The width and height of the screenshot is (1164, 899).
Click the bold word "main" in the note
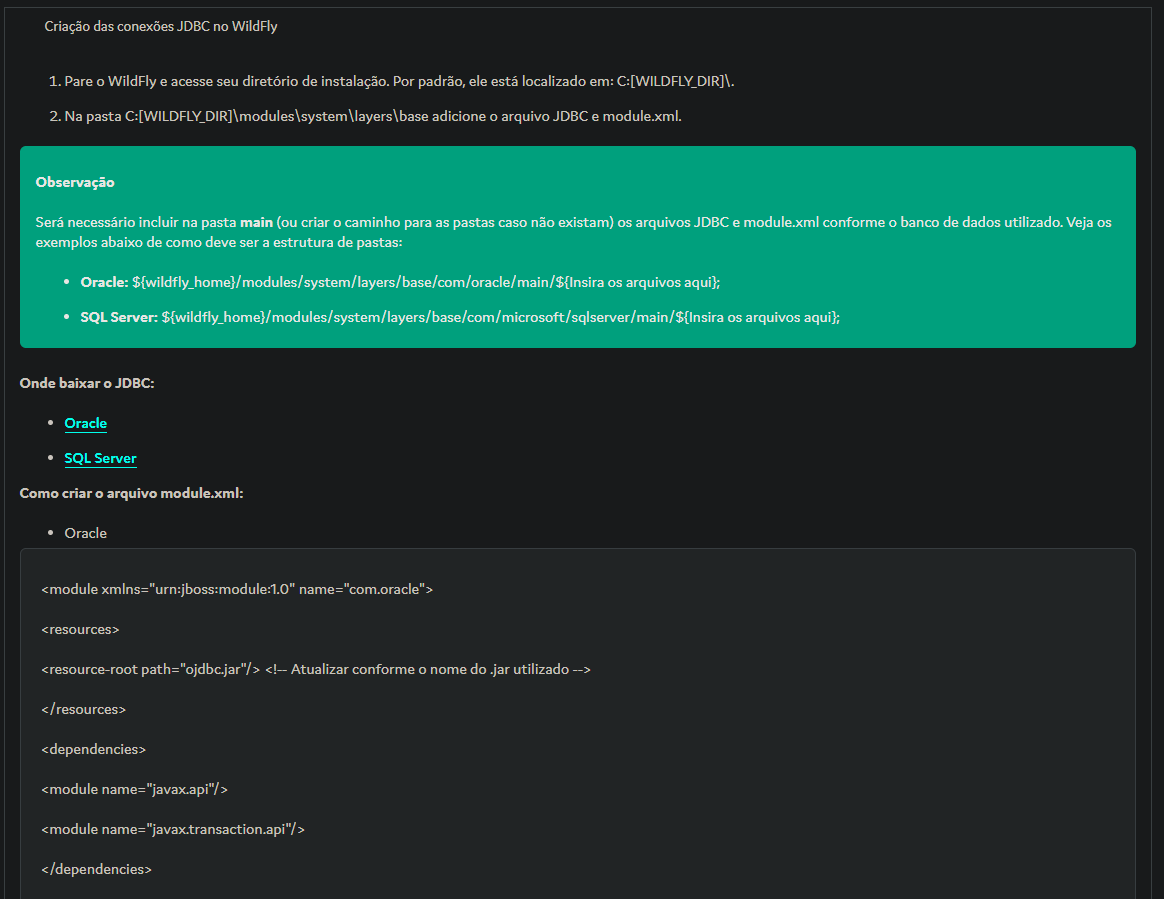256,222
